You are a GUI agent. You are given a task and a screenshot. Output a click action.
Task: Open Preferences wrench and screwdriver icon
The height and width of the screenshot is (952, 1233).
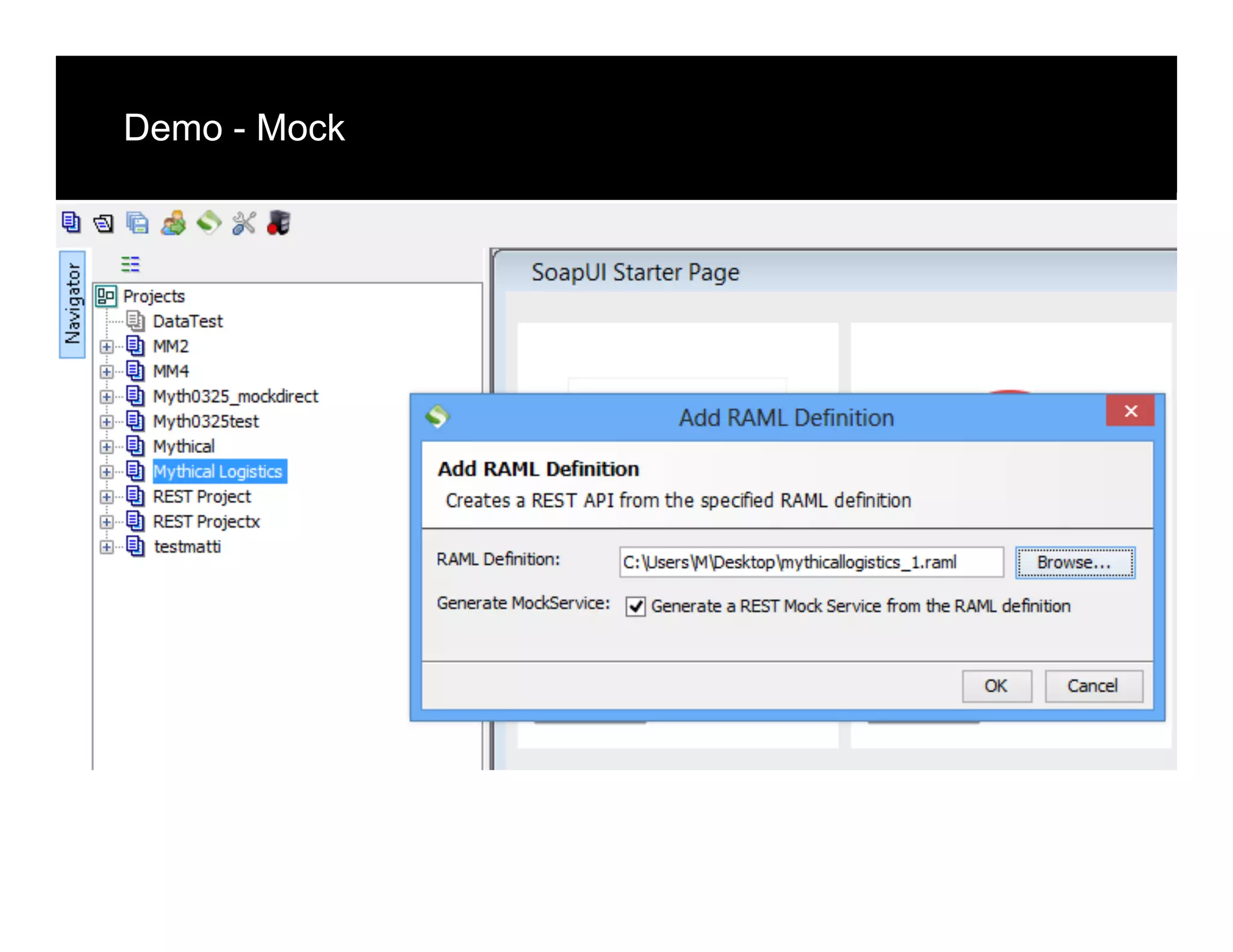pos(244,223)
